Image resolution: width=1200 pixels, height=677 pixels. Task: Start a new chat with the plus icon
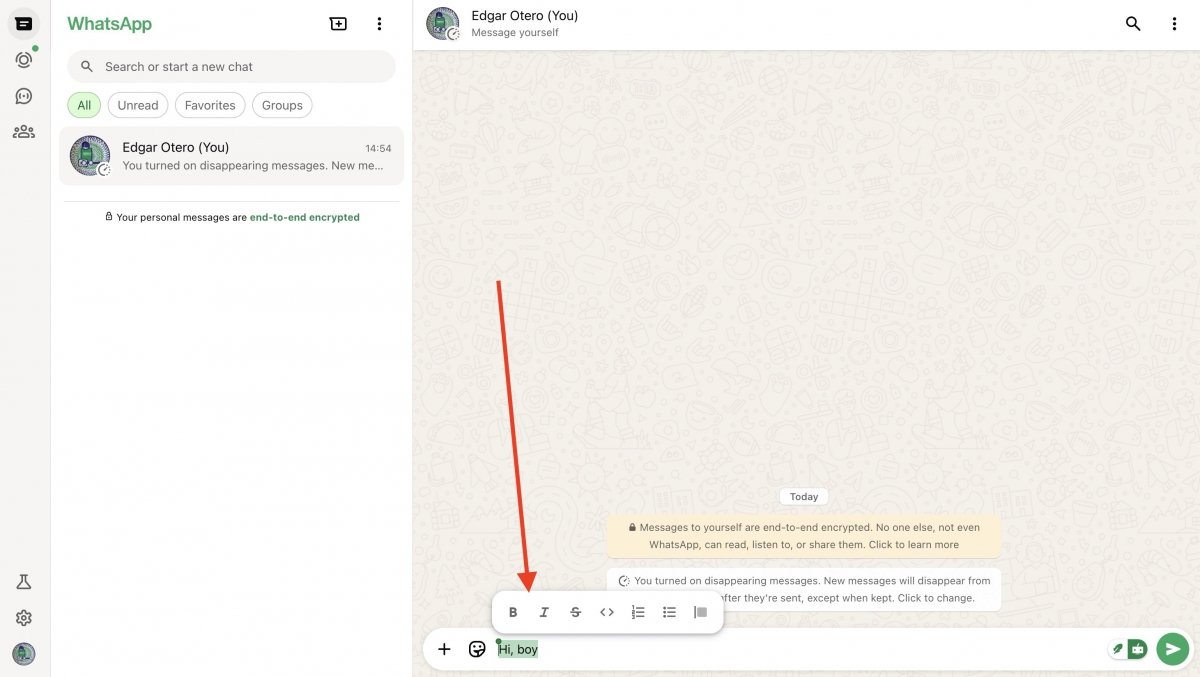(x=338, y=24)
